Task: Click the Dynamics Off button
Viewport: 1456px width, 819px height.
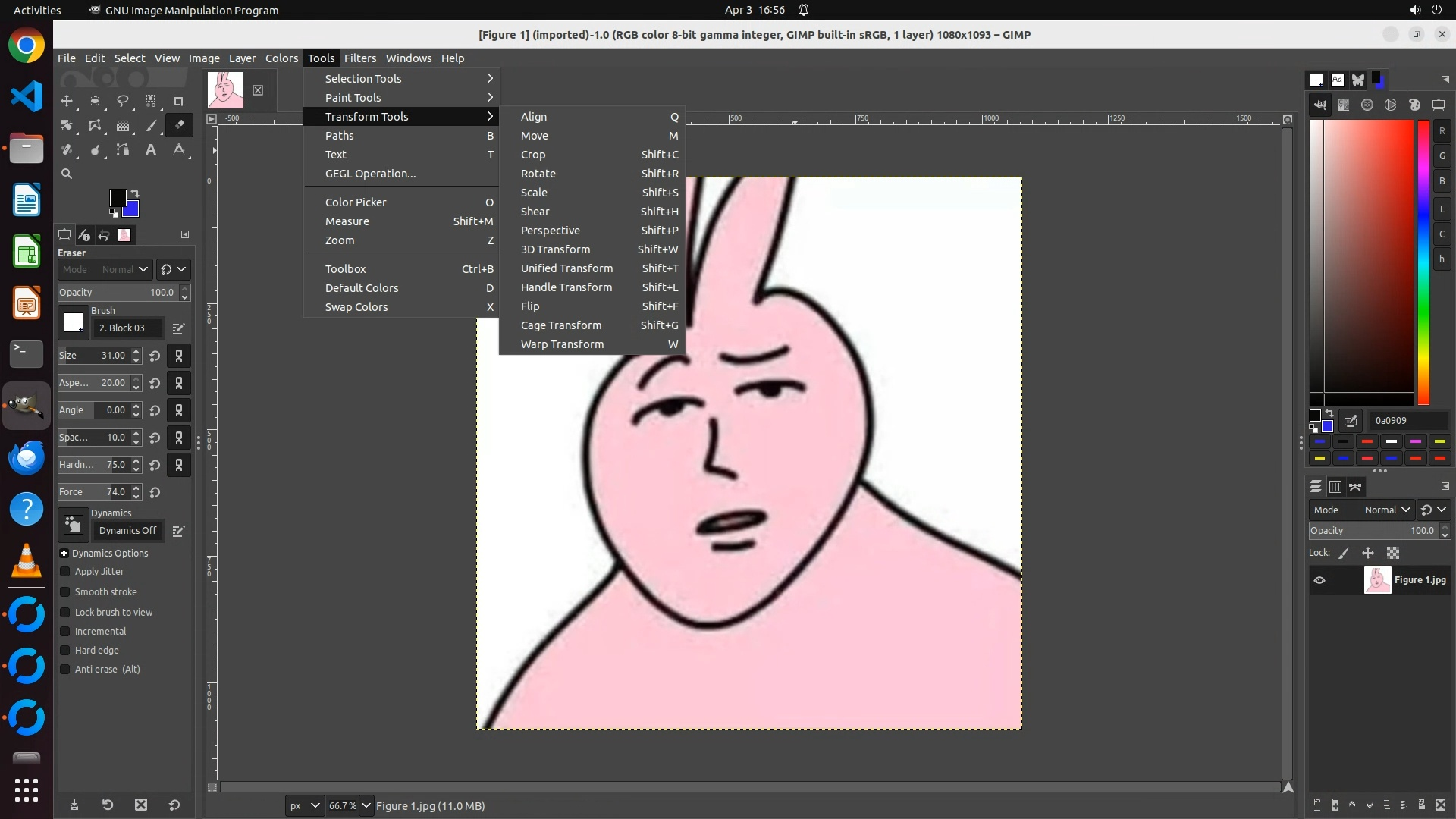Action: point(127,531)
